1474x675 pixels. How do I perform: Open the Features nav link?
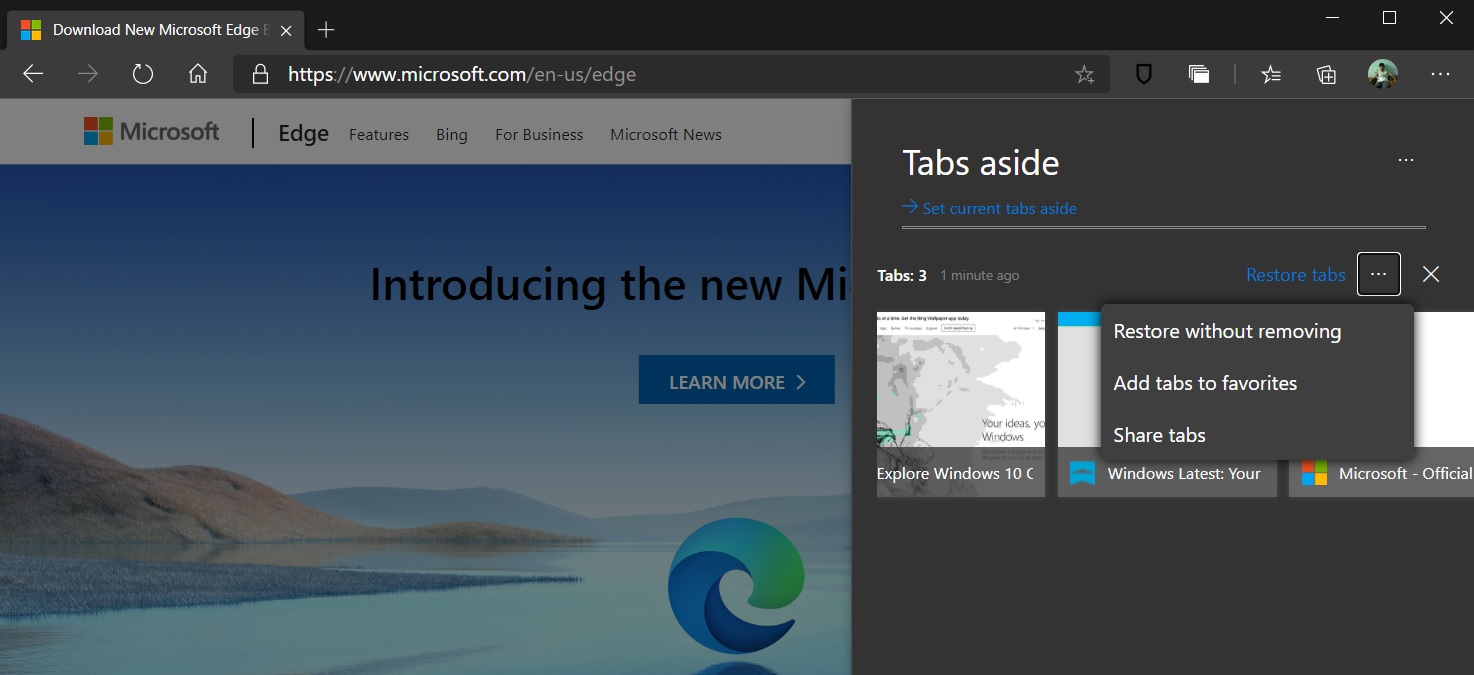[379, 134]
